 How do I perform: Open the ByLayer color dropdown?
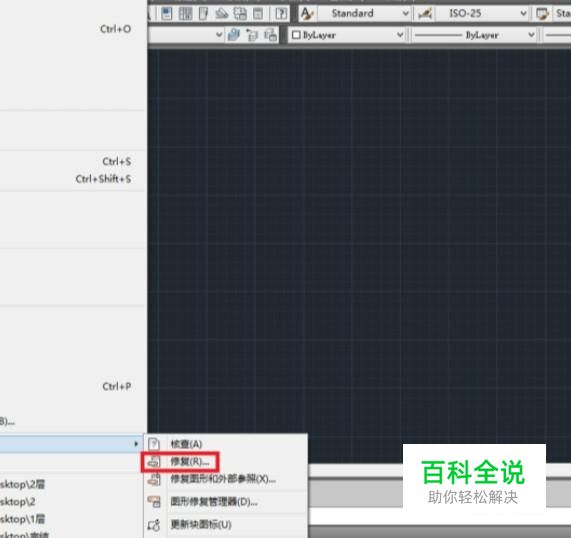347,35
